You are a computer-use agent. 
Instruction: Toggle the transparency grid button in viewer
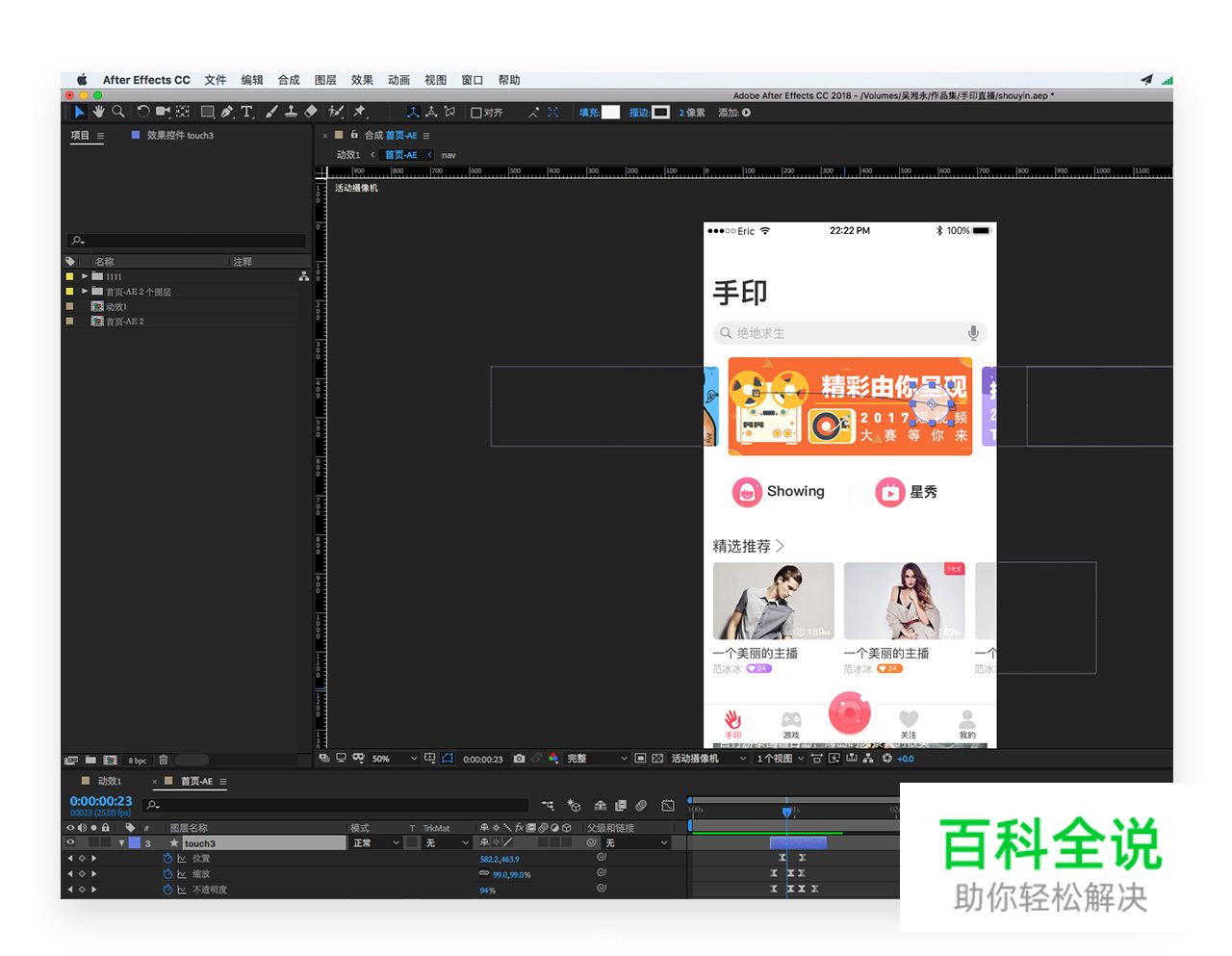coord(657,759)
